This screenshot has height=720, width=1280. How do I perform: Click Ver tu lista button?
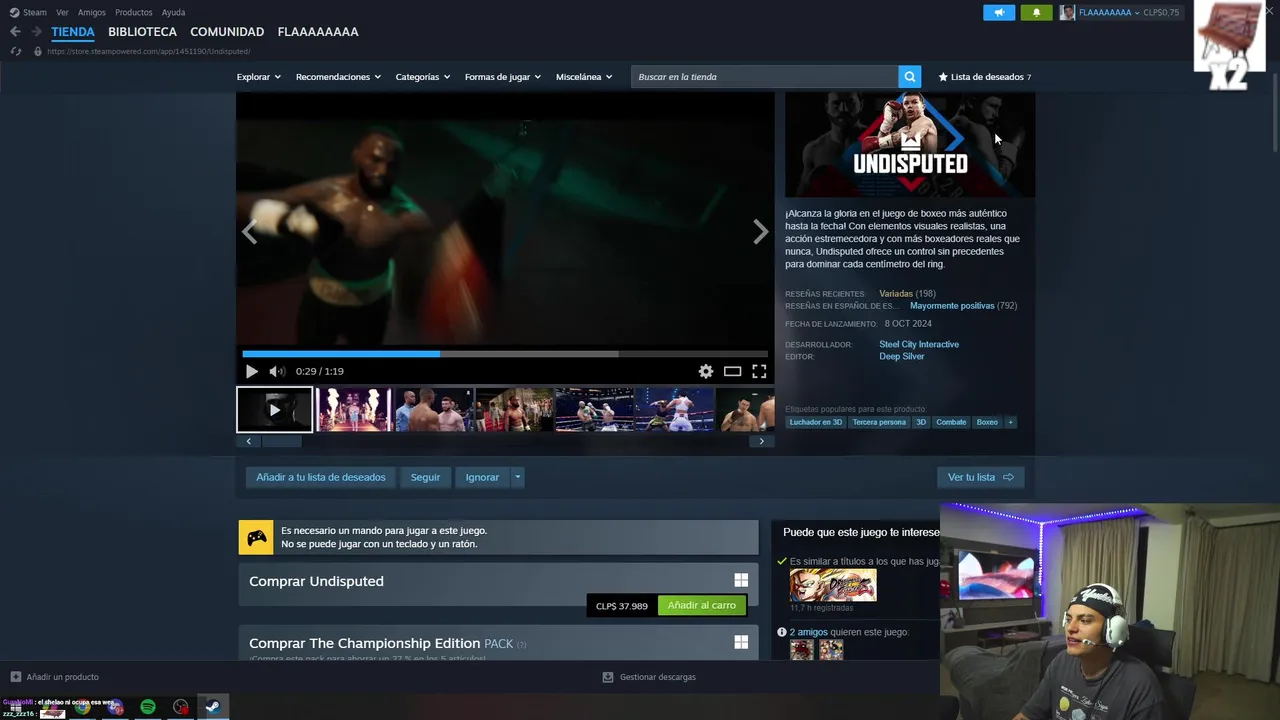tap(980, 477)
